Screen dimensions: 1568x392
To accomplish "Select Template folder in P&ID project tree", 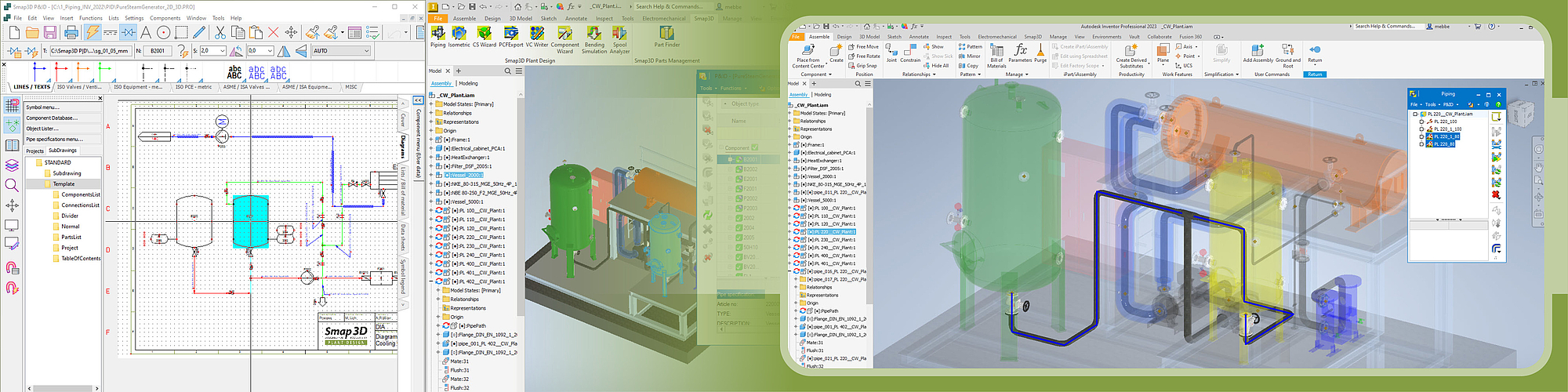I will 64,184.
